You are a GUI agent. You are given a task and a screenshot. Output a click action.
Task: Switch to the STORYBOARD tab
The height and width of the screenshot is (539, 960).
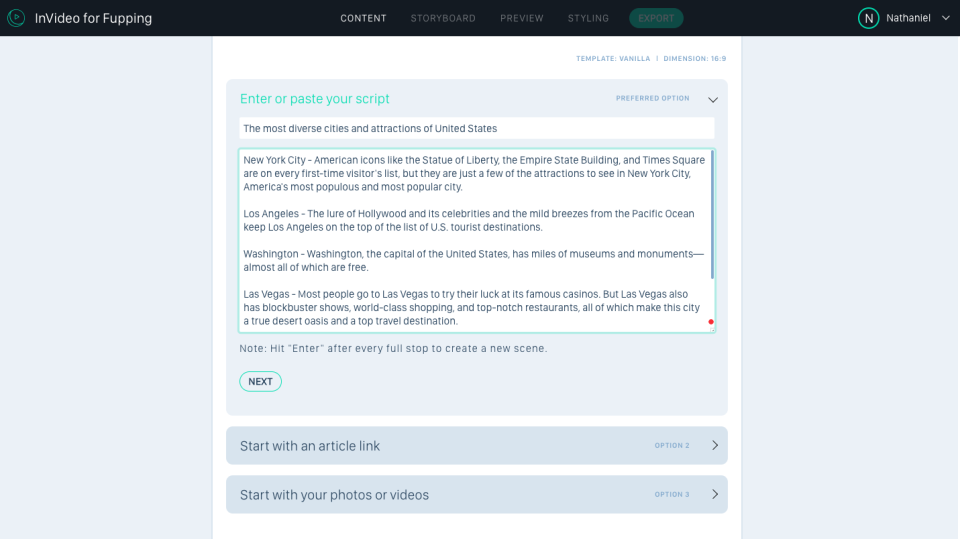point(443,18)
